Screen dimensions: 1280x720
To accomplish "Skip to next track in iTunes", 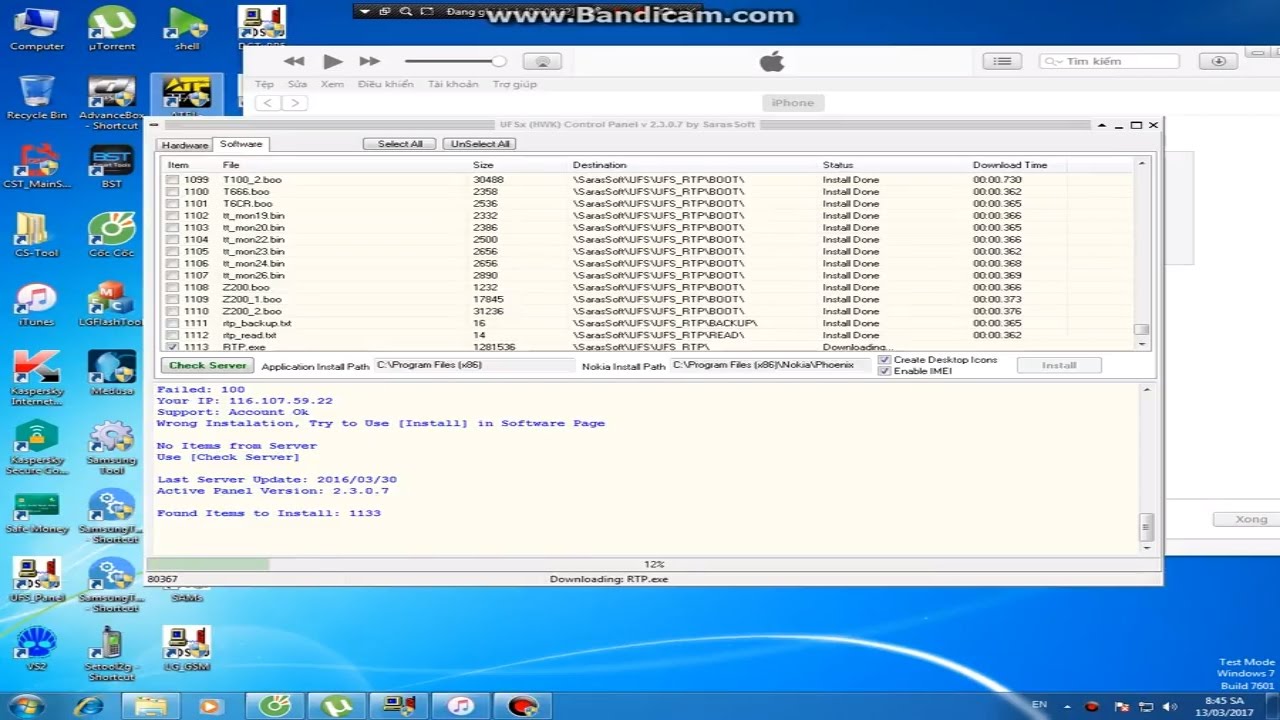I will coord(369,61).
